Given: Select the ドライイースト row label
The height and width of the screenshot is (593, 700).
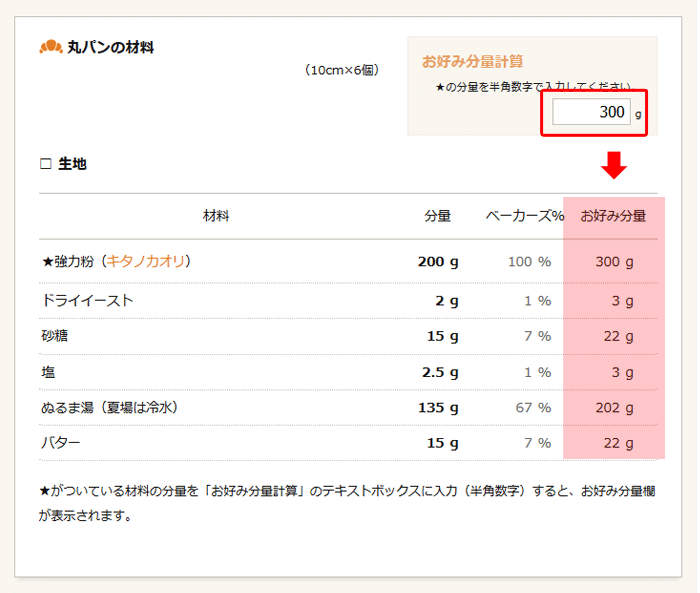Looking at the screenshot, I should point(88,301).
